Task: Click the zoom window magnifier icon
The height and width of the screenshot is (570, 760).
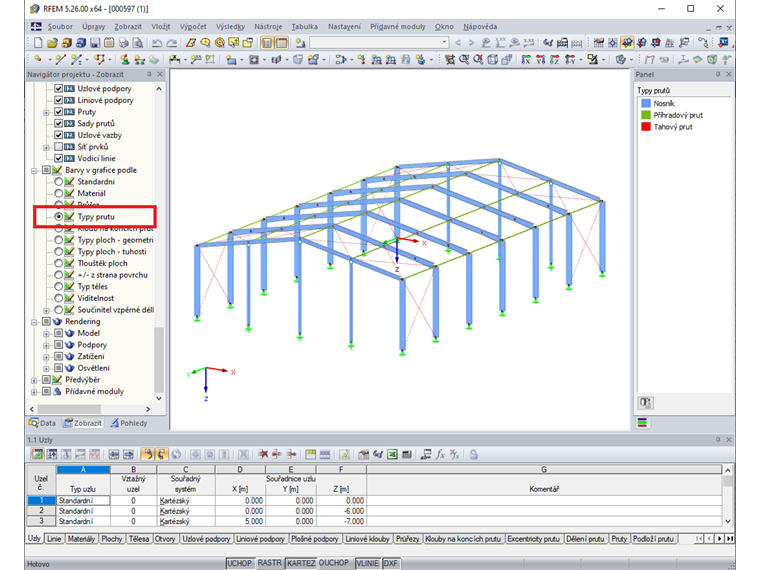Action: click(464, 59)
